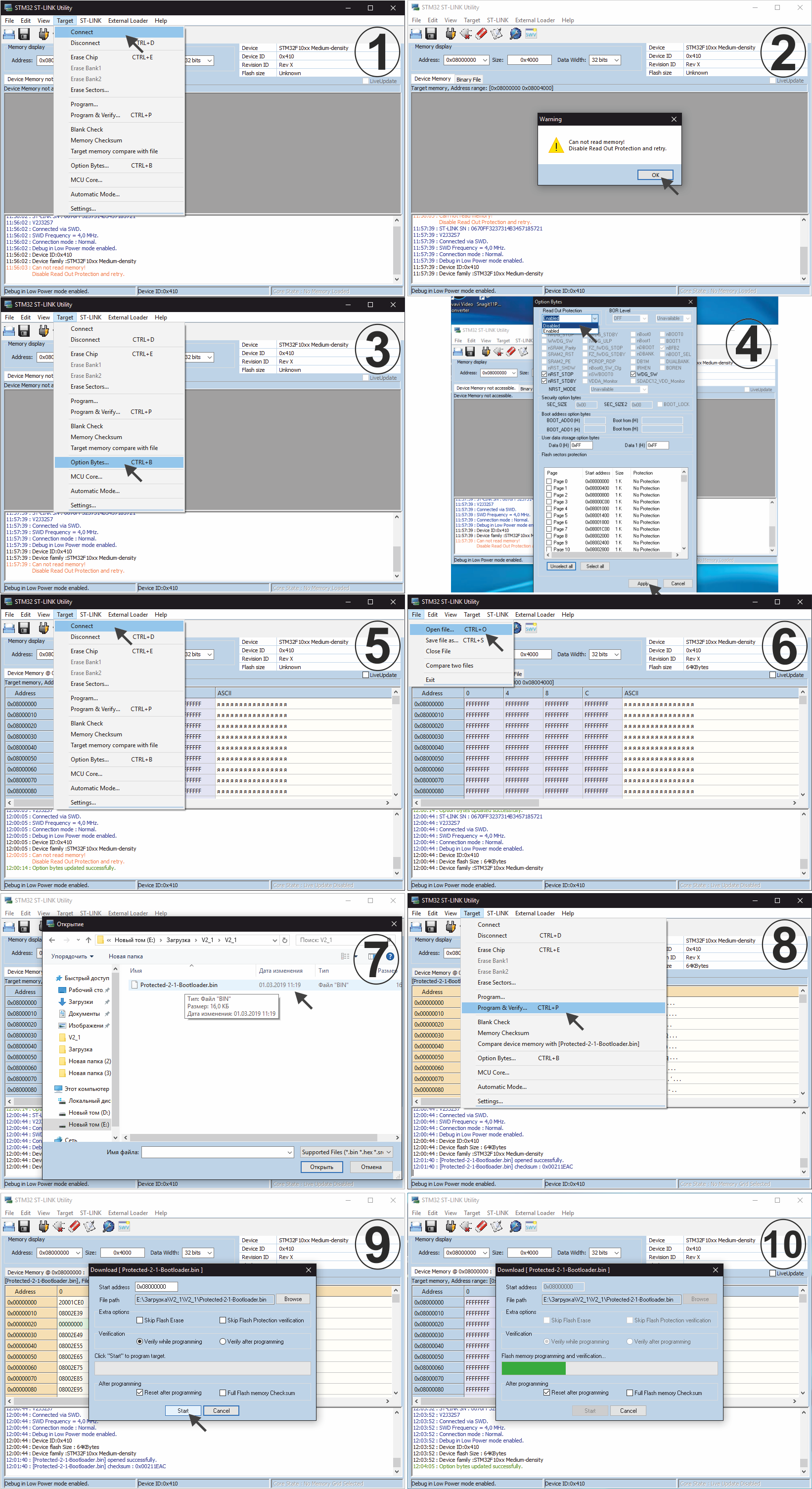Select Program & Verify... in step 8 Target menu
The height and width of the screenshot is (1489, 812).
(563, 1007)
